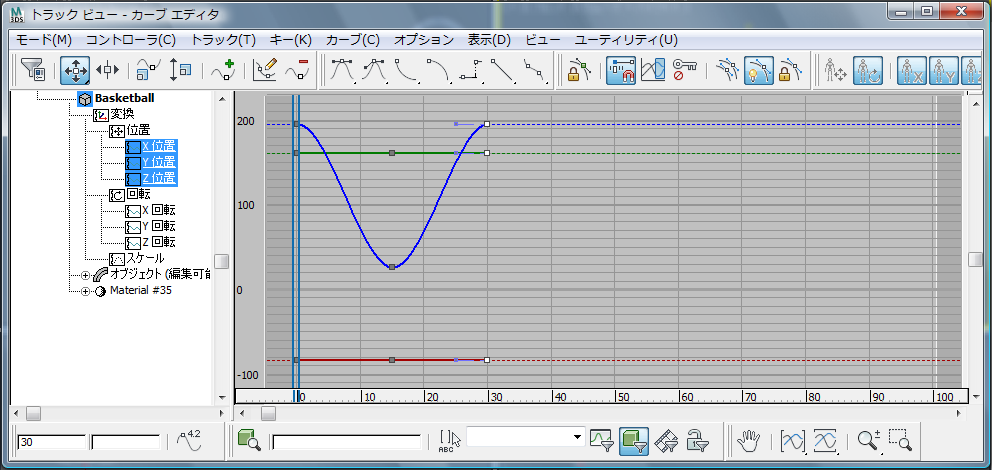Viewport: 992px width, 470px height.
Task: Toggle Lock Tangents padlock button
Action: click(x=789, y=70)
